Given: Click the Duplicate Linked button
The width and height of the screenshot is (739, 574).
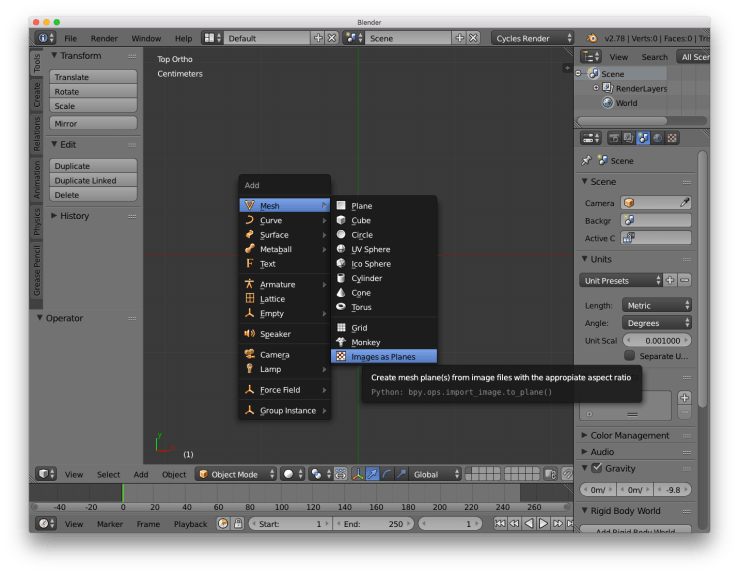Looking at the screenshot, I should 93,180.
